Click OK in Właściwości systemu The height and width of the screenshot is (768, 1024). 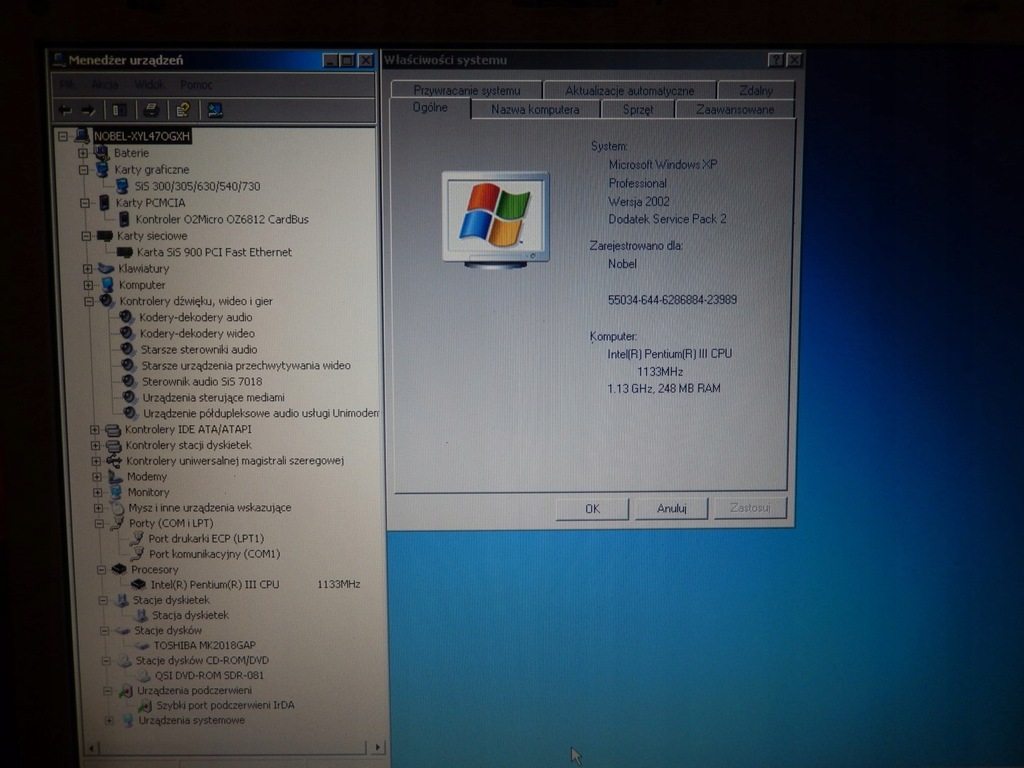[x=592, y=508]
